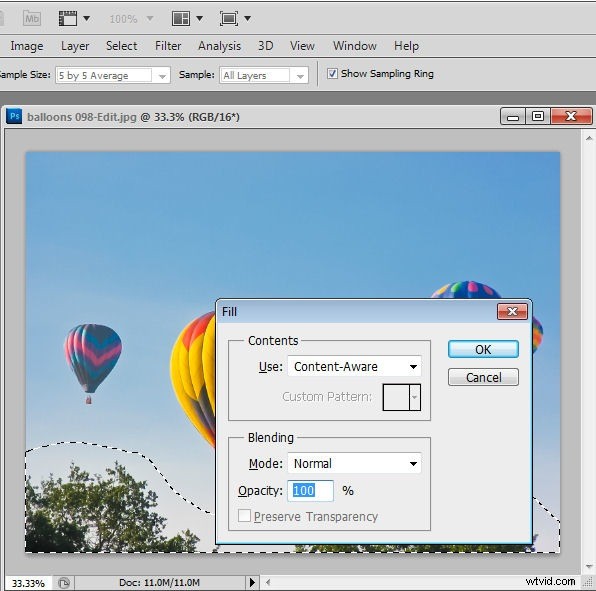Click the horizontal scrollbar left arrow
The image size is (596, 591).
268,582
